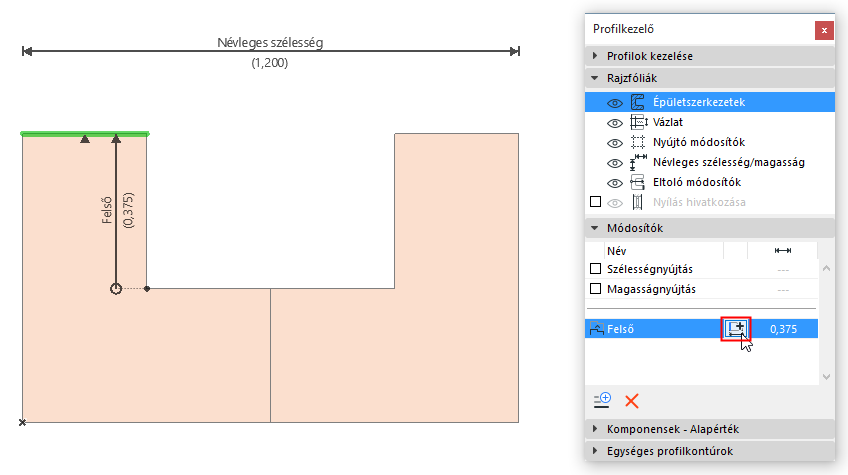
Task: Expand the Komponensek - Alapérték section
Action: 595,428
